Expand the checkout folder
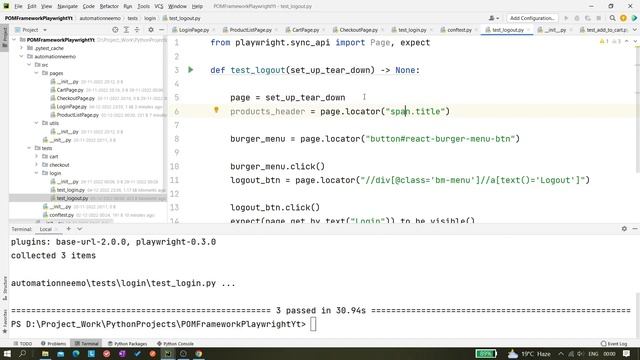 pos(36,165)
